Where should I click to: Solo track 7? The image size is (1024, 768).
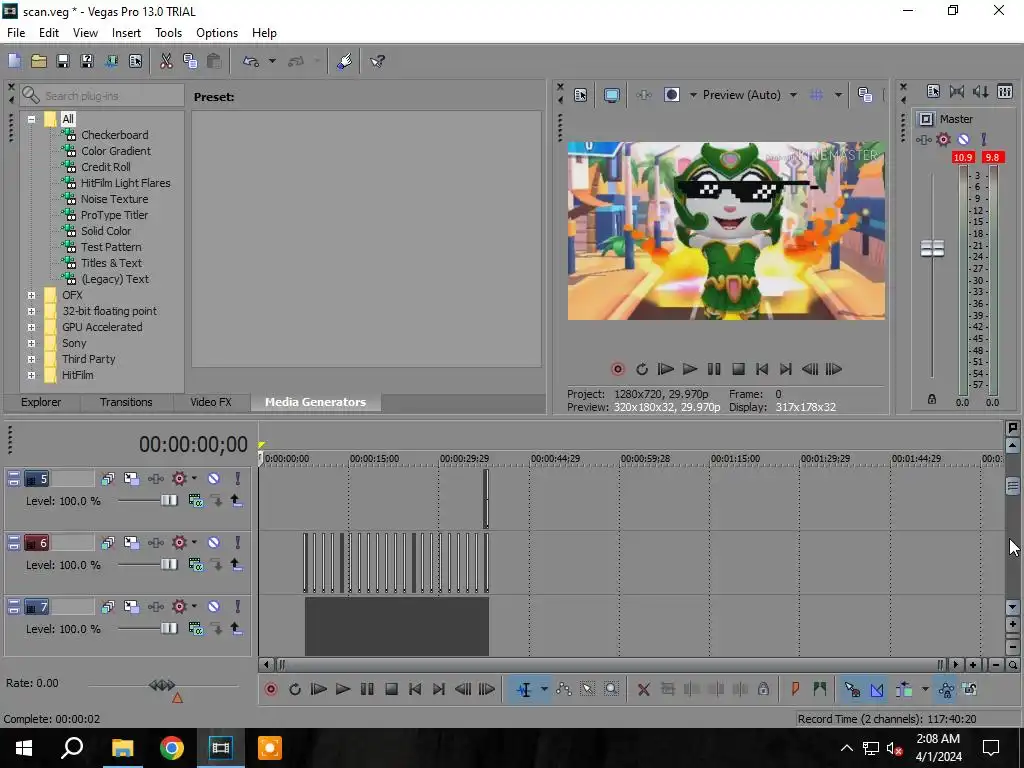pos(238,607)
